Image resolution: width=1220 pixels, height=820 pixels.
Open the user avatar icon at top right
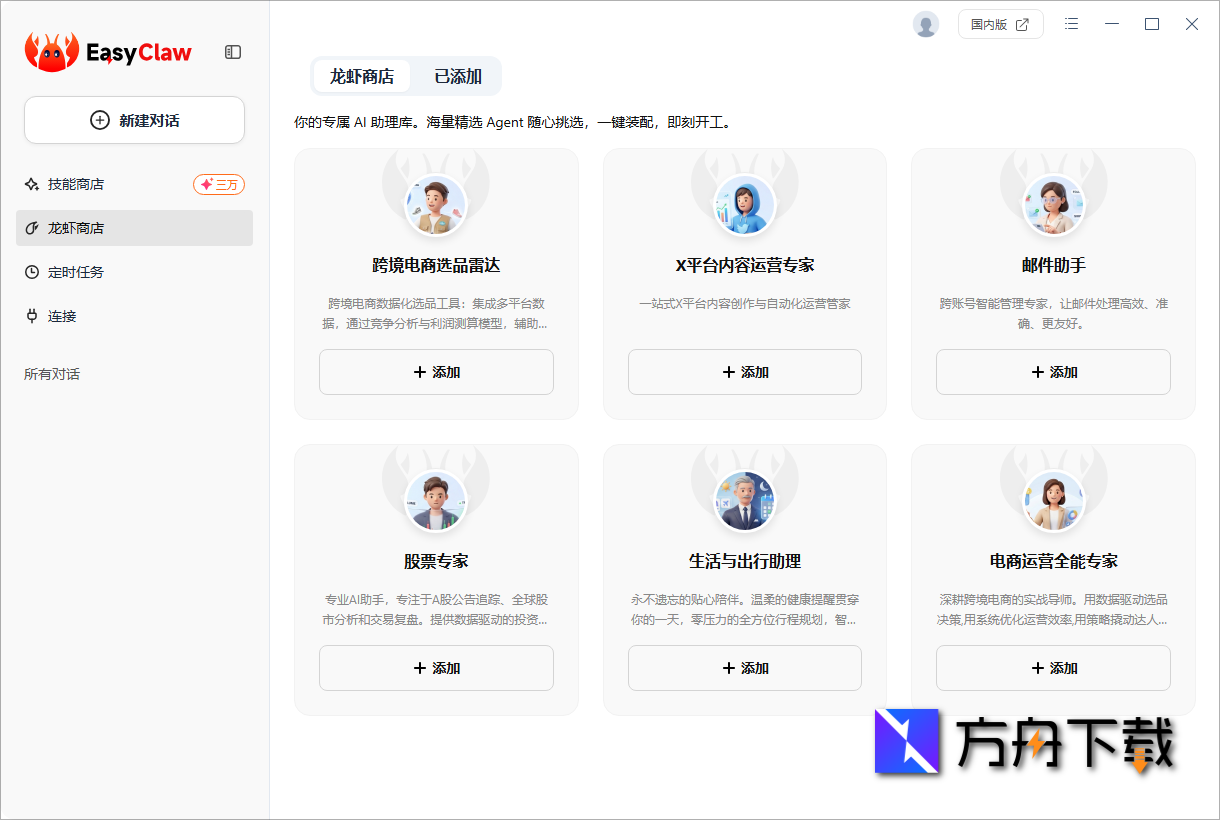(925, 24)
